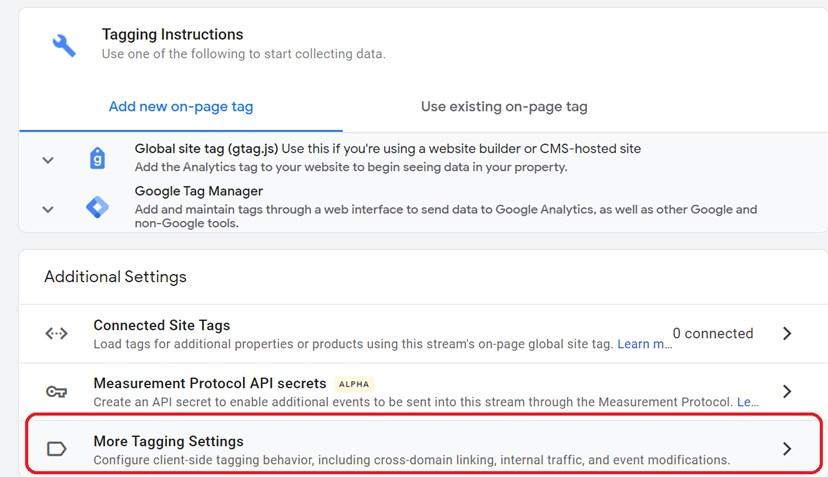
Task: Switch to Add new on-page tag tab
Action: click(x=181, y=106)
